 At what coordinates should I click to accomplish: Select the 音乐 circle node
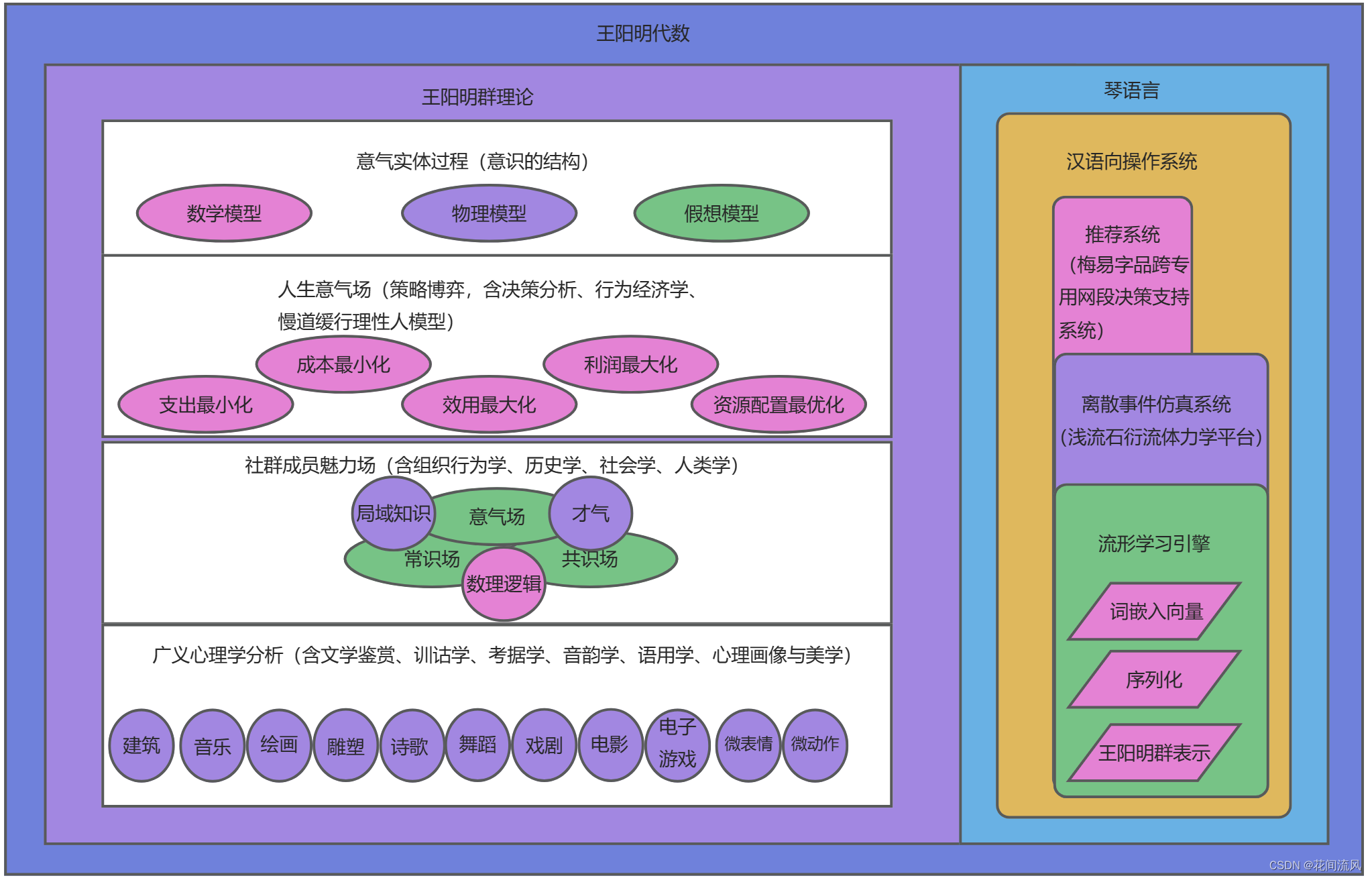click(213, 745)
